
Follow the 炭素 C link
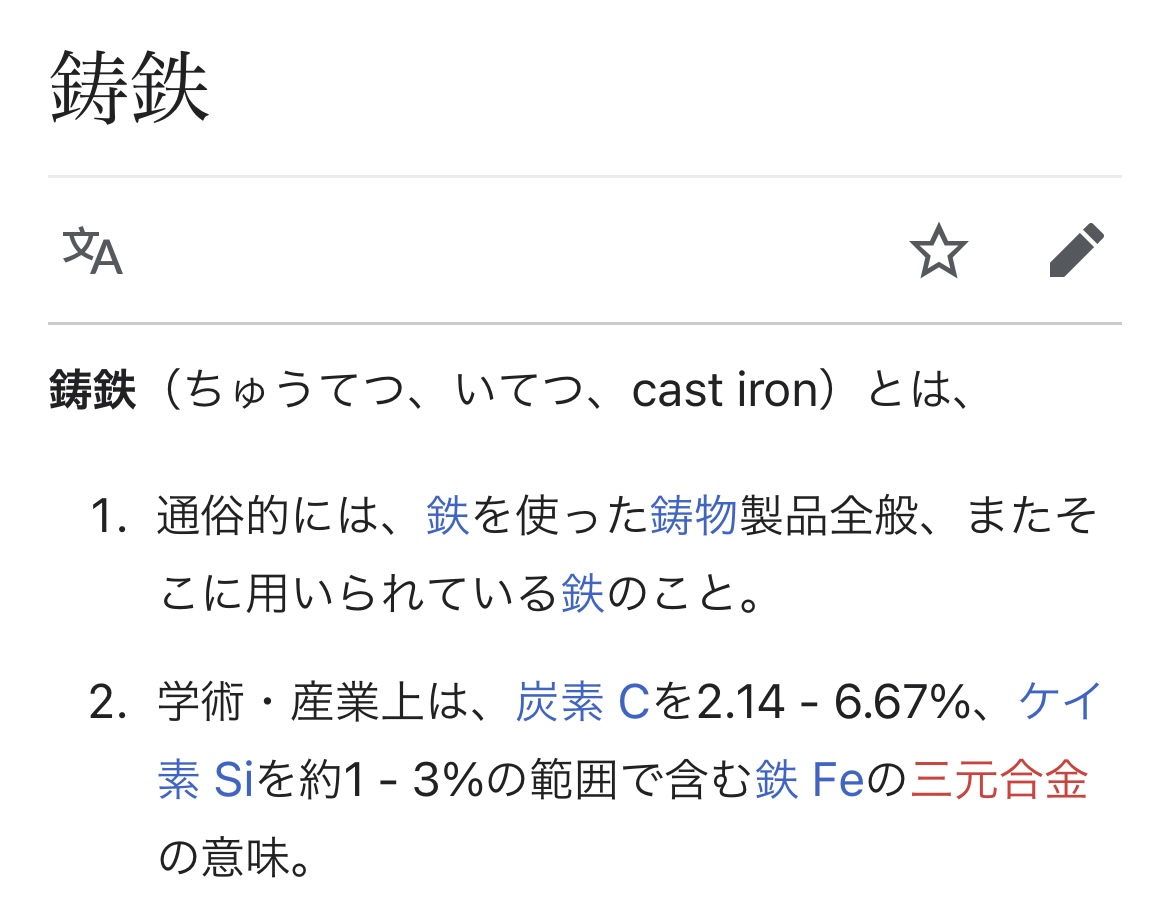[x=583, y=702]
